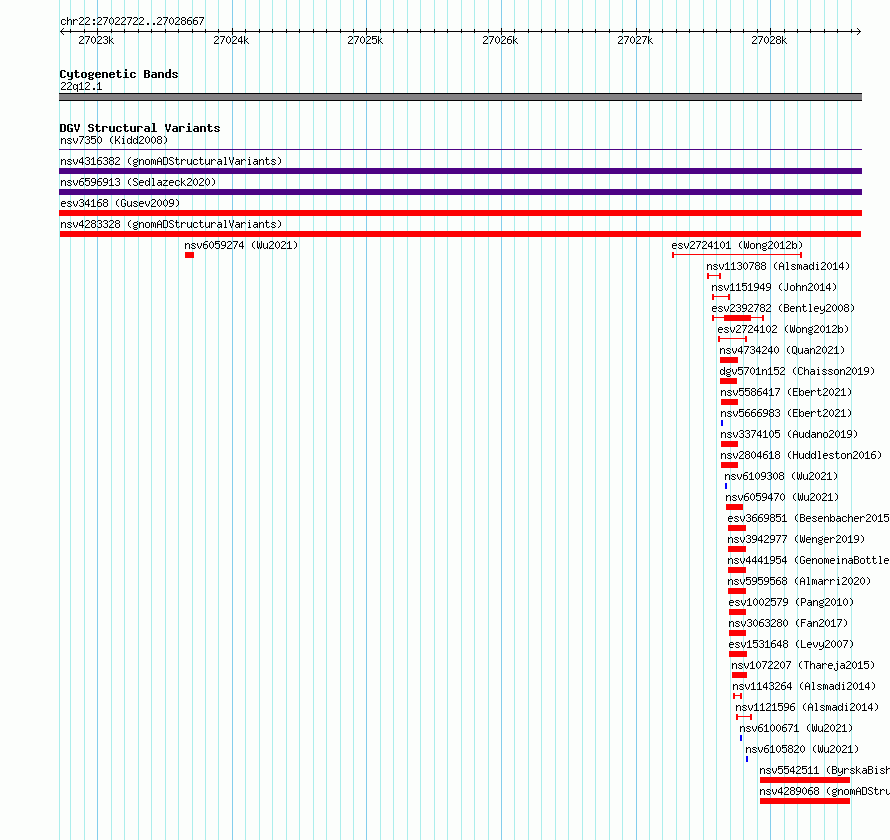The width and height of the screenshot is (890, 840).
Task: Click the Cytogenetic Bands track title
Action: point(119,74)
